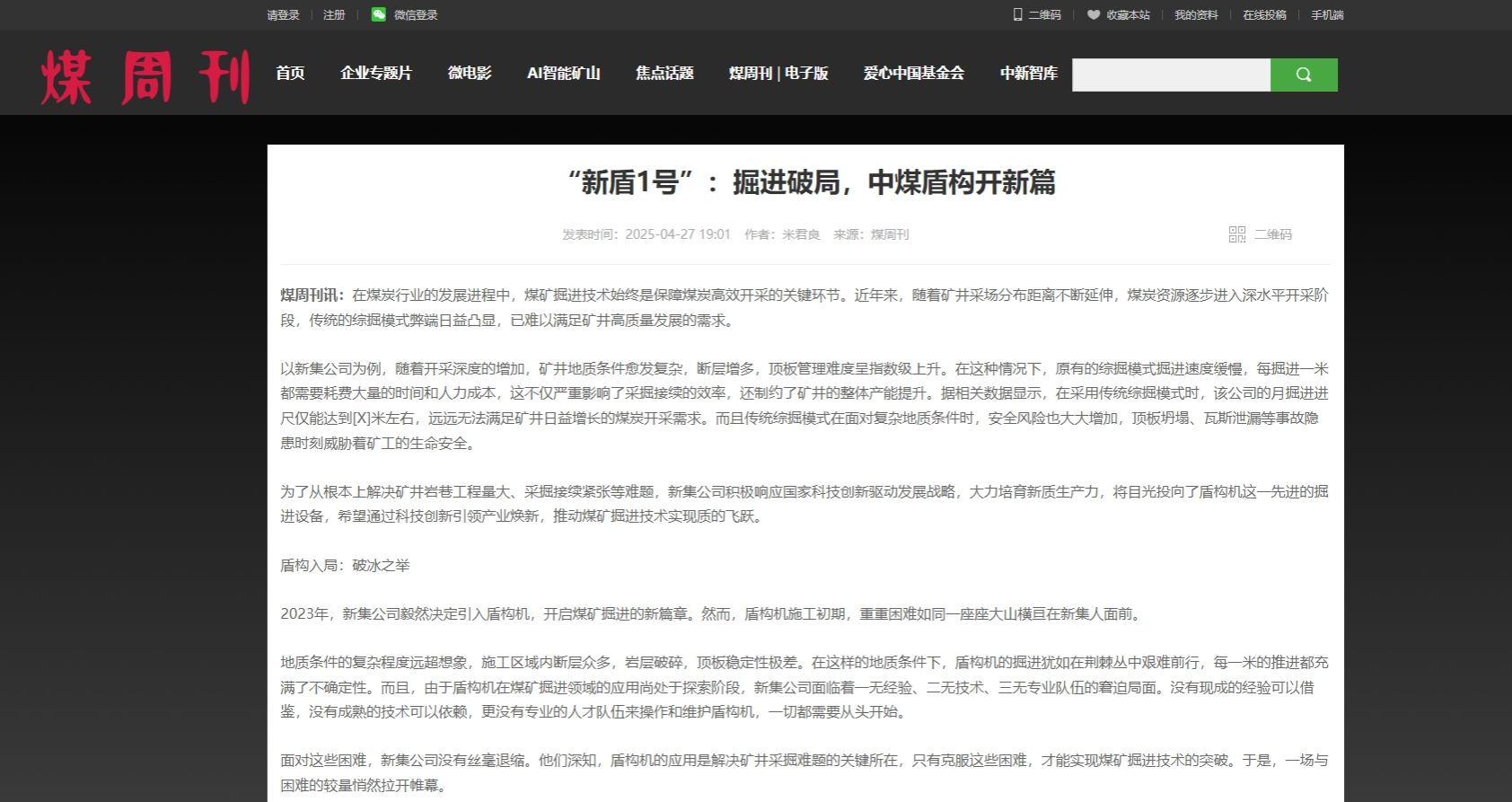
Task: Click the 手机端 link
Action: [x=1327, y=14]
